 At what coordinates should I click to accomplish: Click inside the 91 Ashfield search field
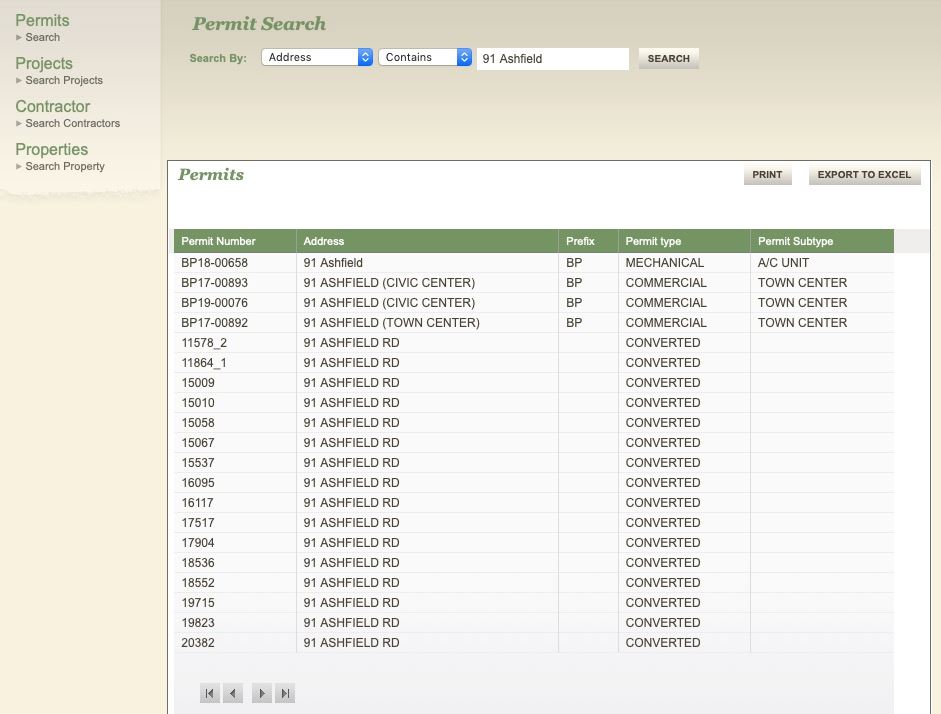point(552,58)
